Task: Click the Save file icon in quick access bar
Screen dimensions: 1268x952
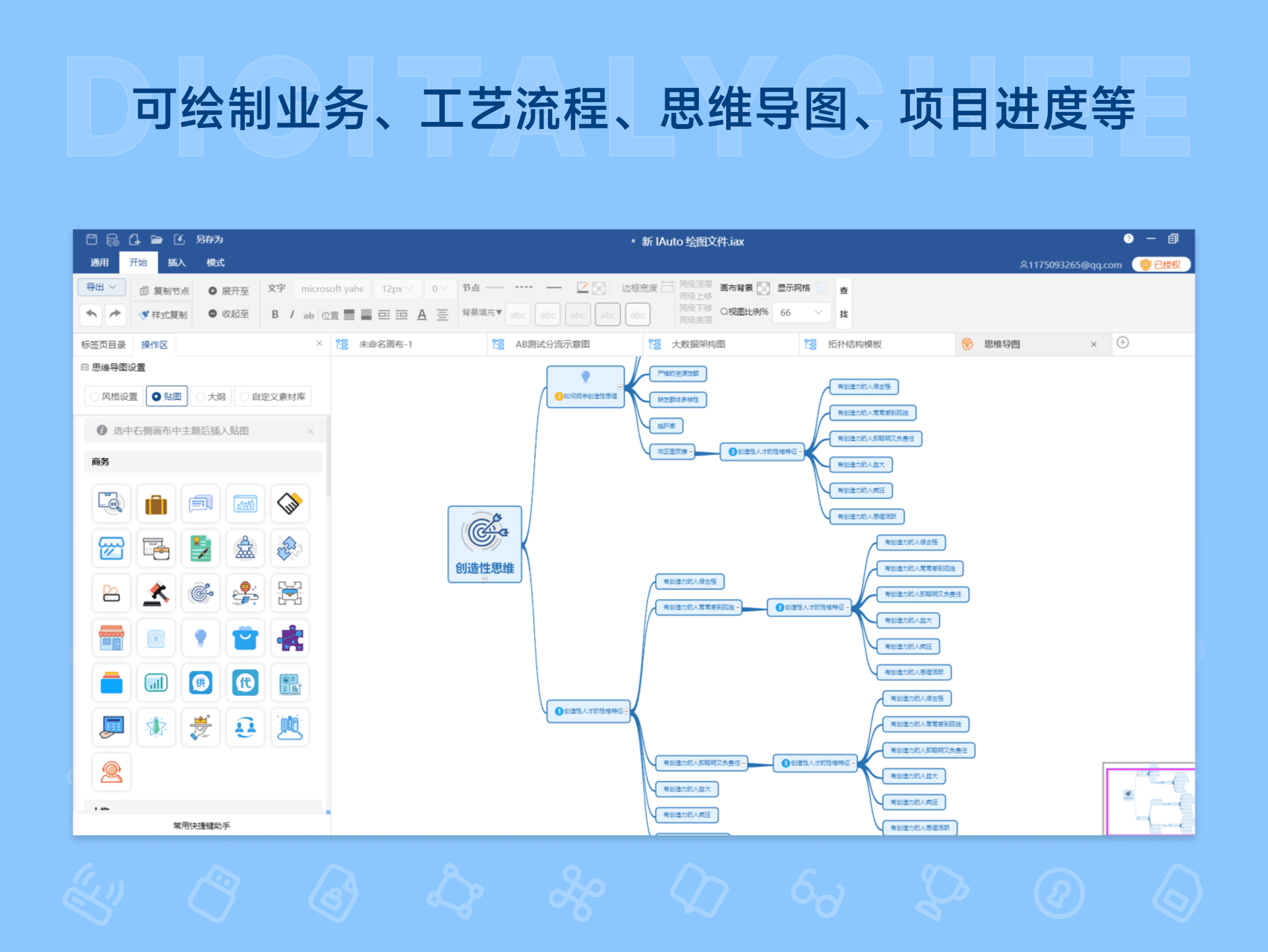Action: (x=92, y=239)
